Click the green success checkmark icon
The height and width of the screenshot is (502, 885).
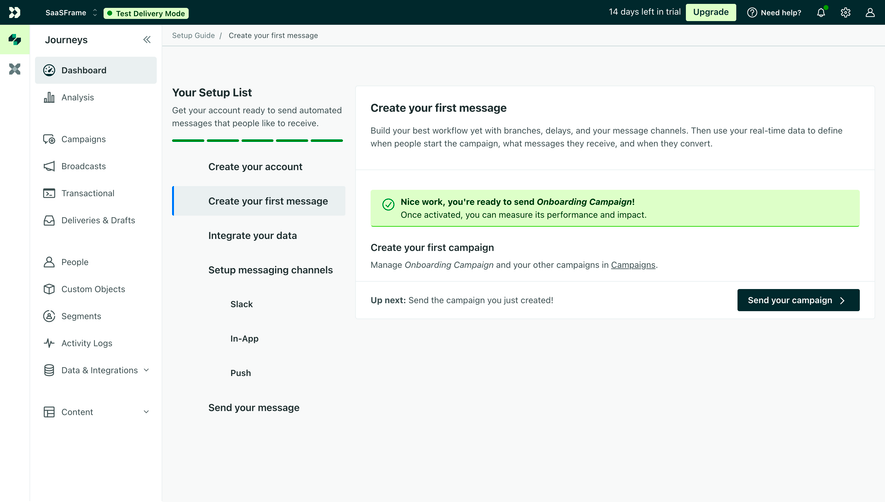(388, 204)
